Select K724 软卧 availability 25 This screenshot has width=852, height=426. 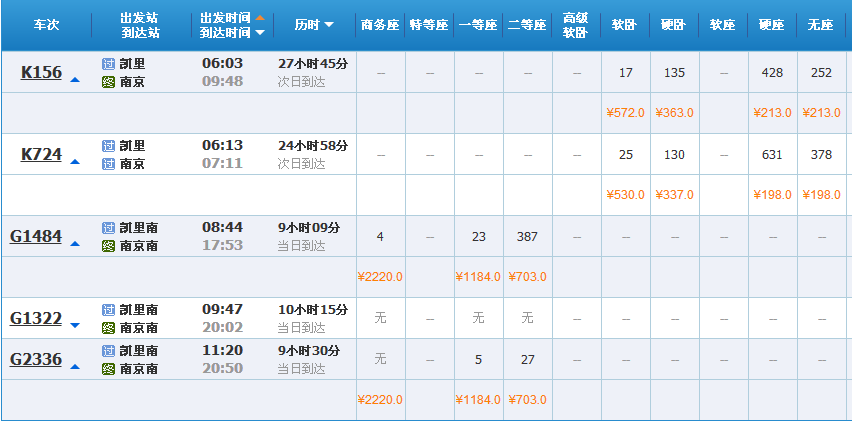coord(625,155)
